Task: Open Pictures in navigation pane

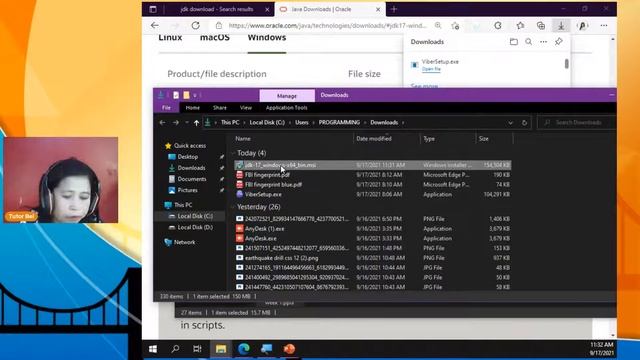Action: [x=188, y=190]
